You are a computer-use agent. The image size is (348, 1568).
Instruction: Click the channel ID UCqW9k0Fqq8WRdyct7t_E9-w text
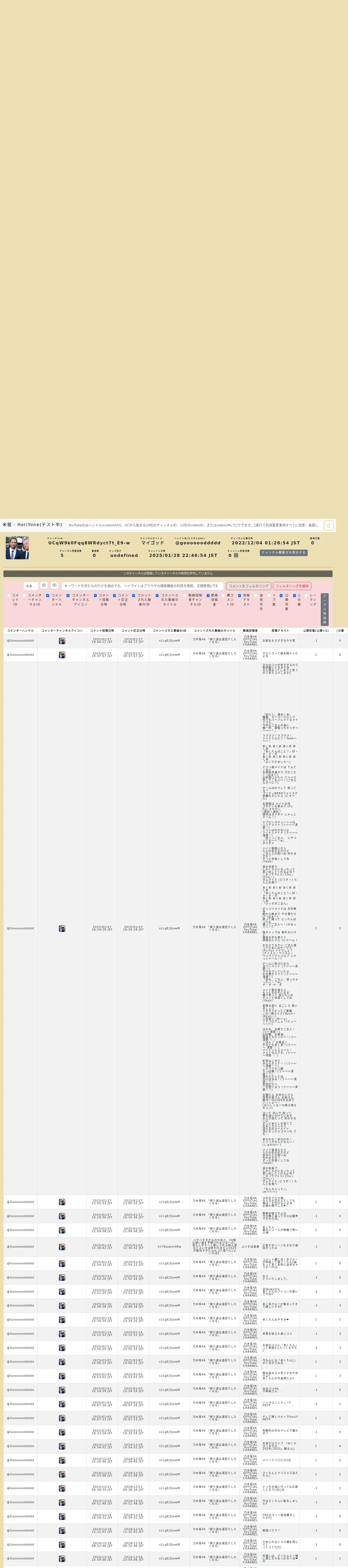89,543
